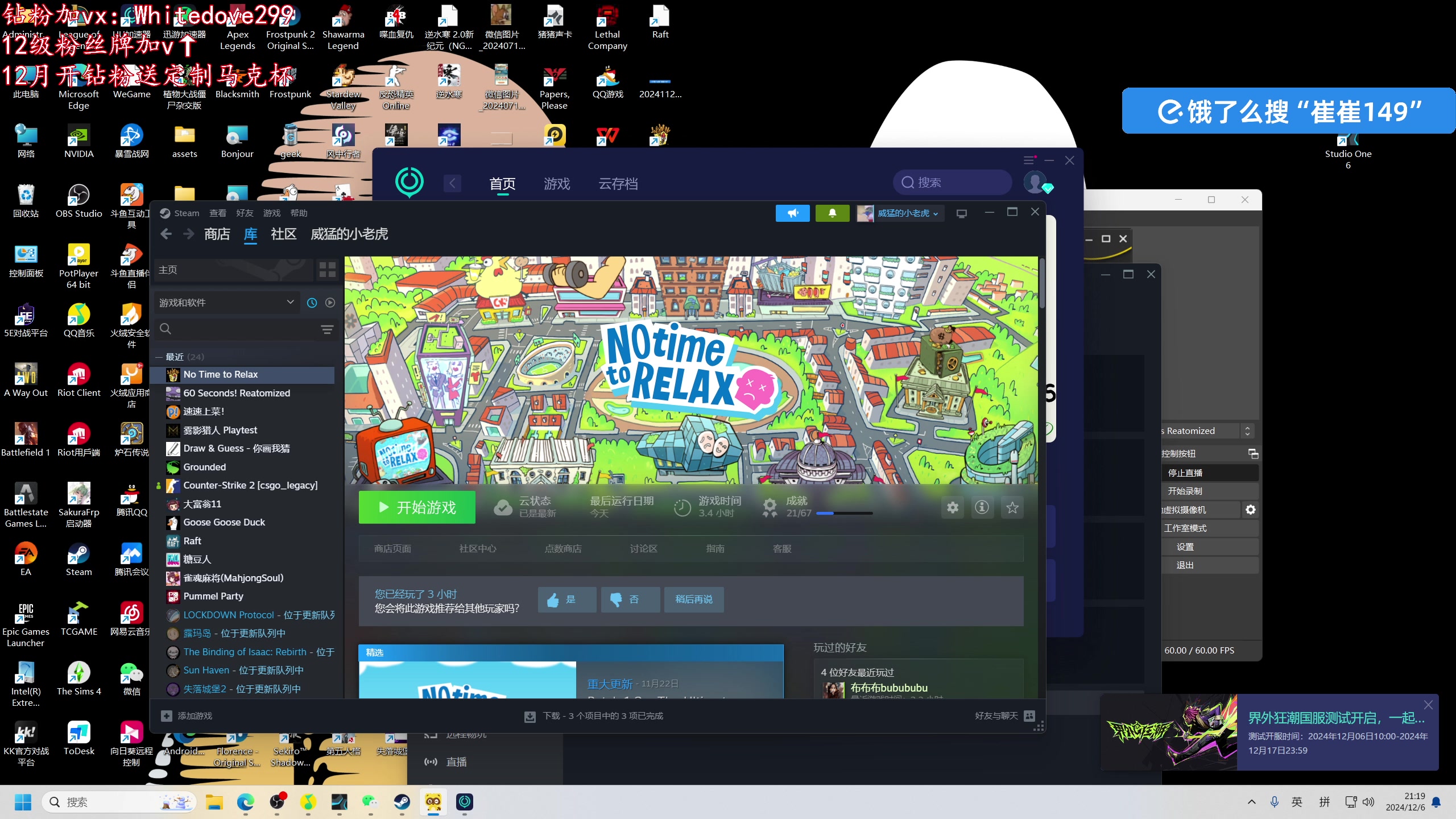The width and height of the screenshot is (1456, 819).
Task: Toggle ready-to-play filter icon in library
Action: 330,303
